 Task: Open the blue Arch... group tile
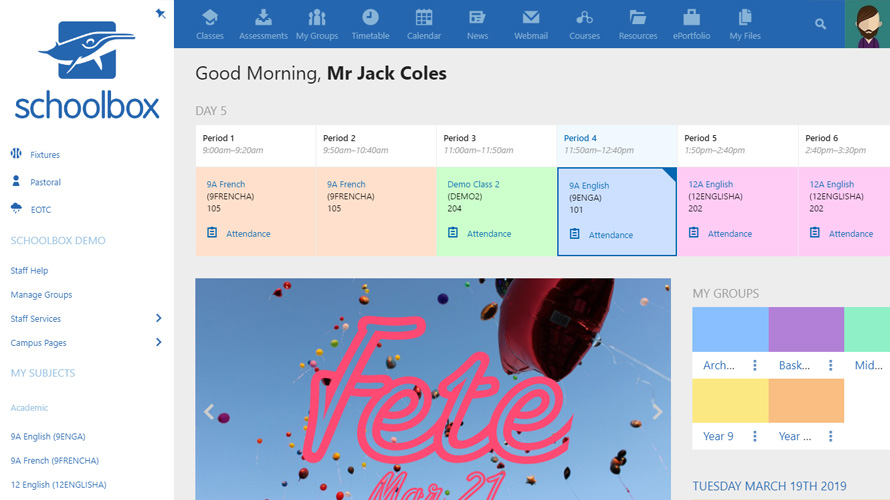click(x=730, y=329)
